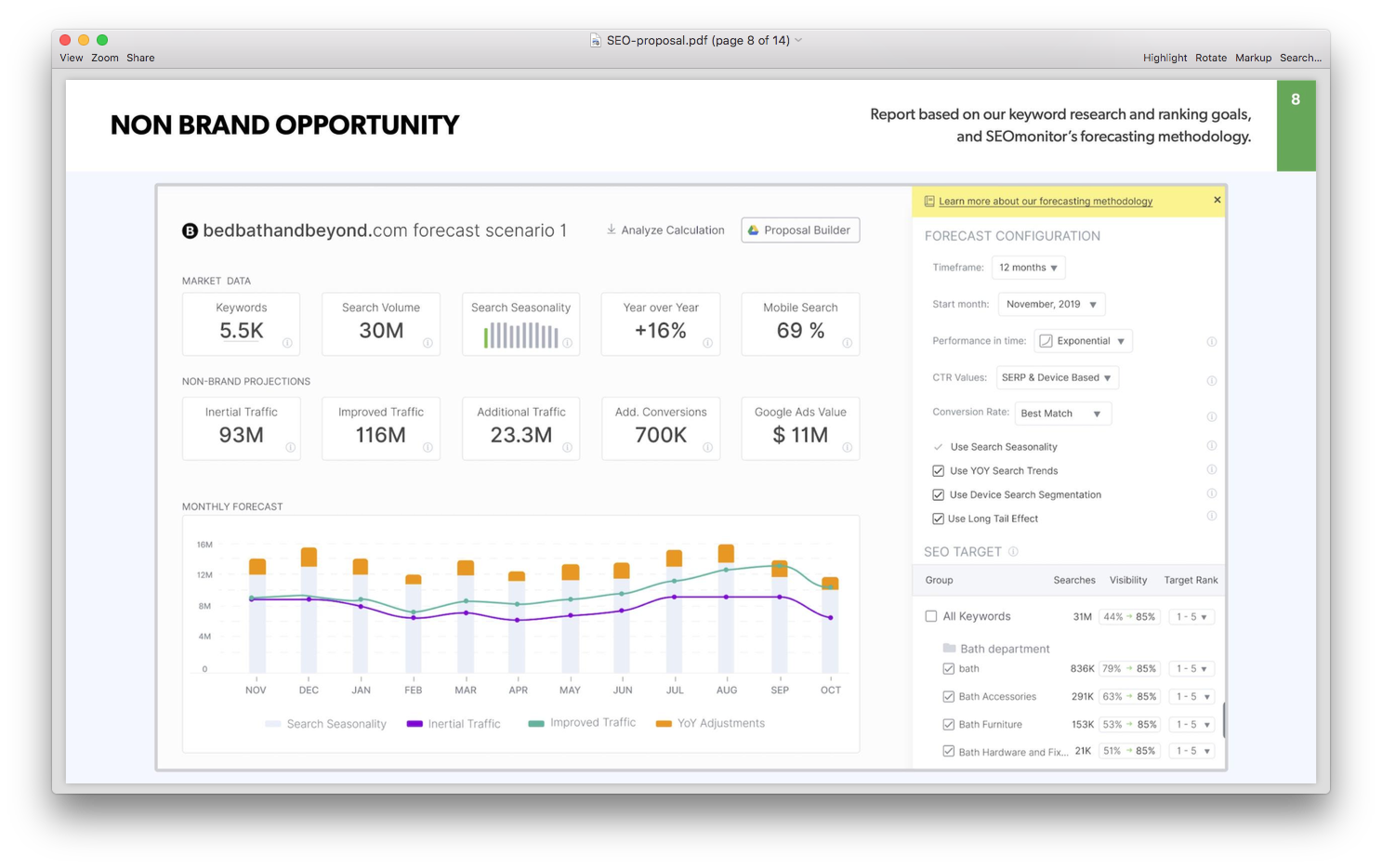Open Learn more about our forecasting methodology link
Viewport: 1382px width, 868px height.
[1045, 201]
